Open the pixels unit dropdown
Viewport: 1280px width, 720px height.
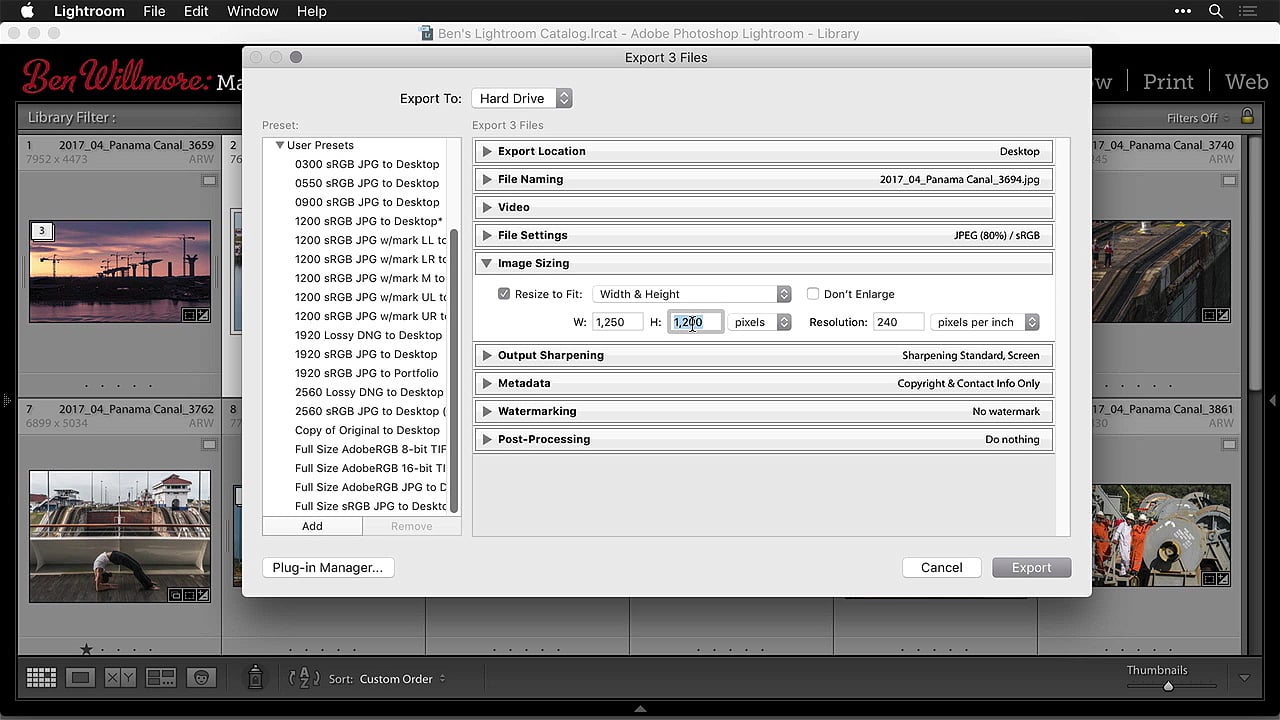click(x=759, y=322)
